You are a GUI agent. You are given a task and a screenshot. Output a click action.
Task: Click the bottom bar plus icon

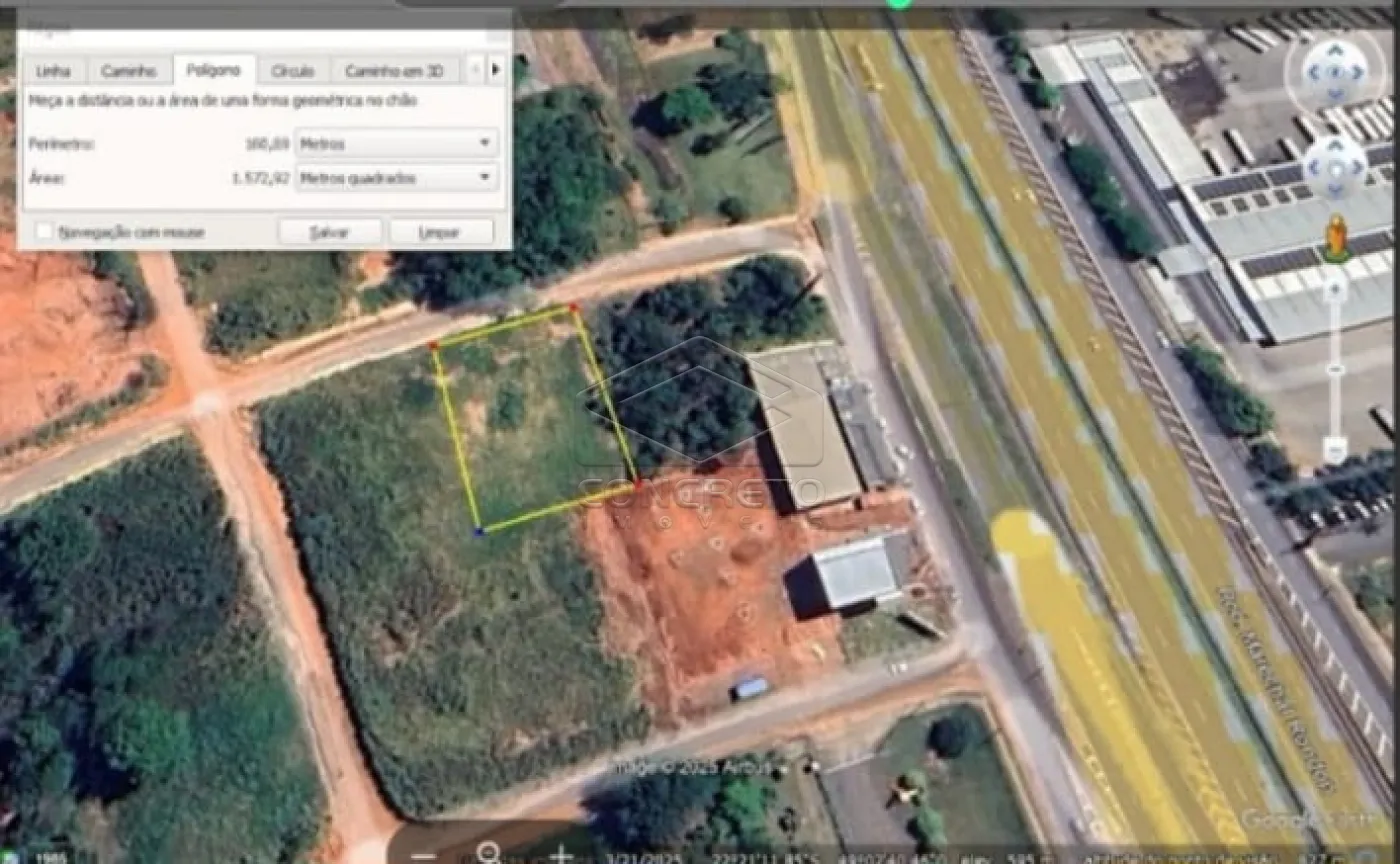(x=561, y=855)
